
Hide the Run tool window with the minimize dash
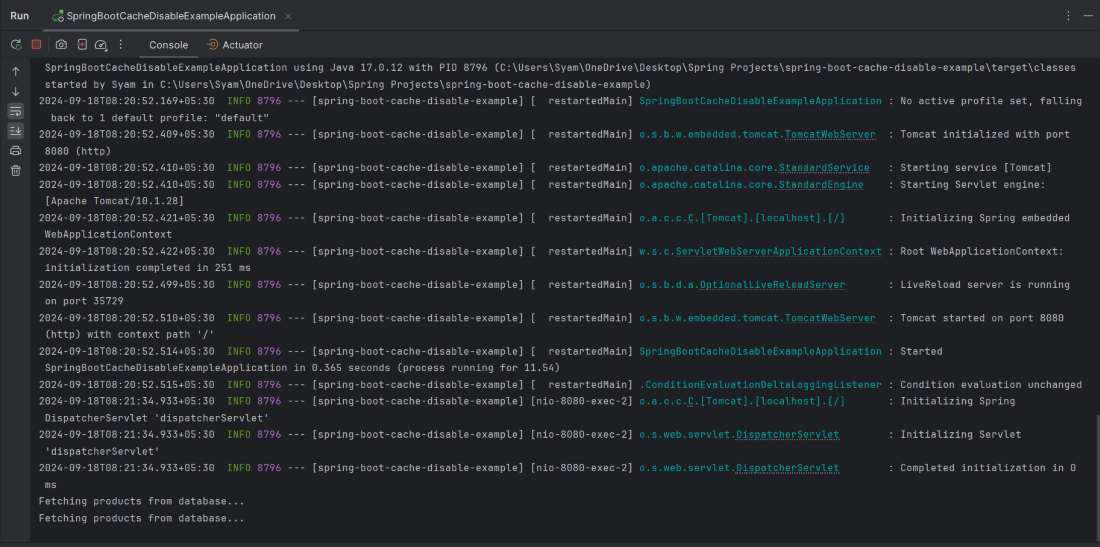pyautogui.click(x=1088, y=15)
